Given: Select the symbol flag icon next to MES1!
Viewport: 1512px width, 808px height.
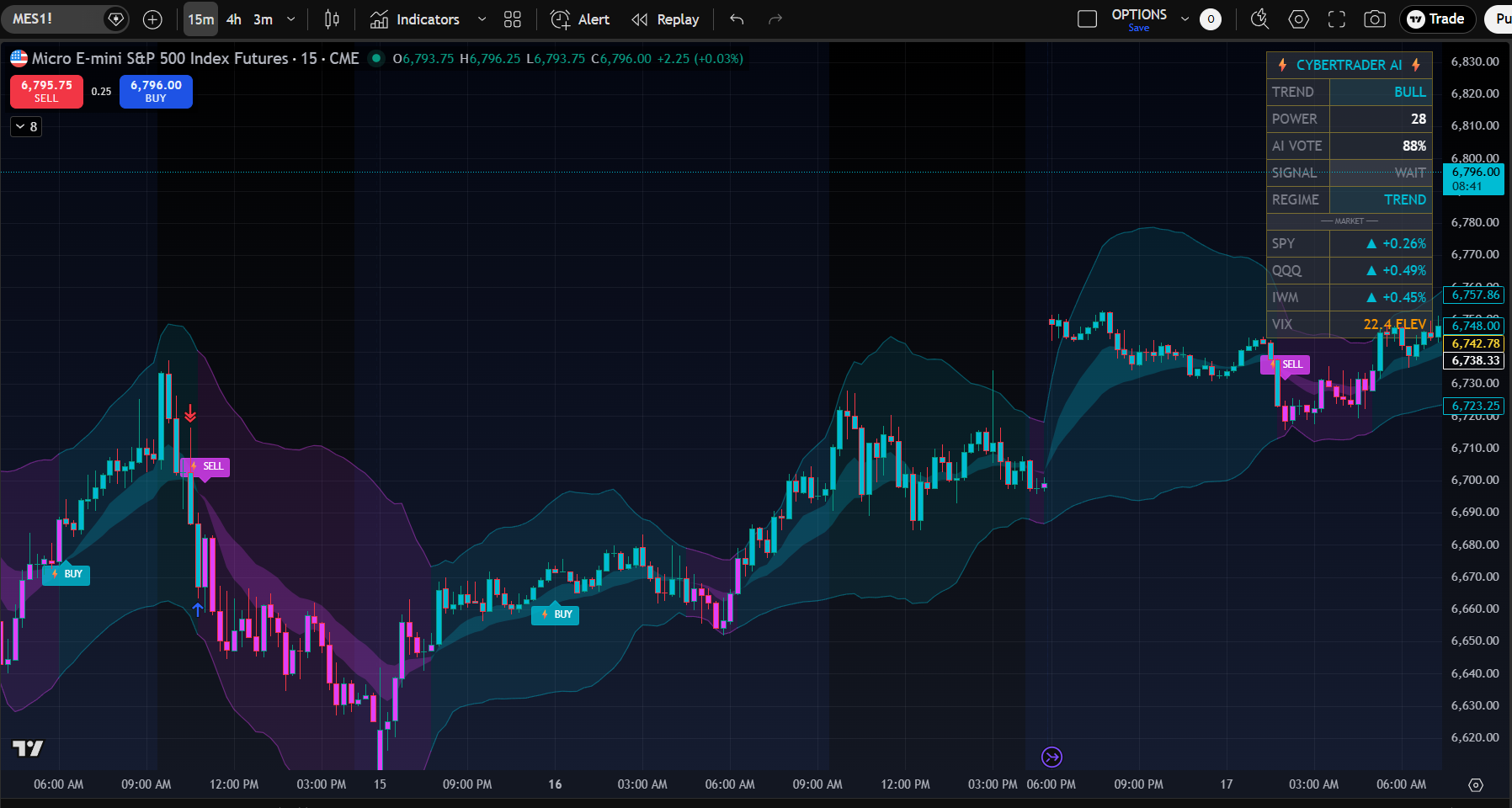Looking at the screenshot, I should coord(115,19).
